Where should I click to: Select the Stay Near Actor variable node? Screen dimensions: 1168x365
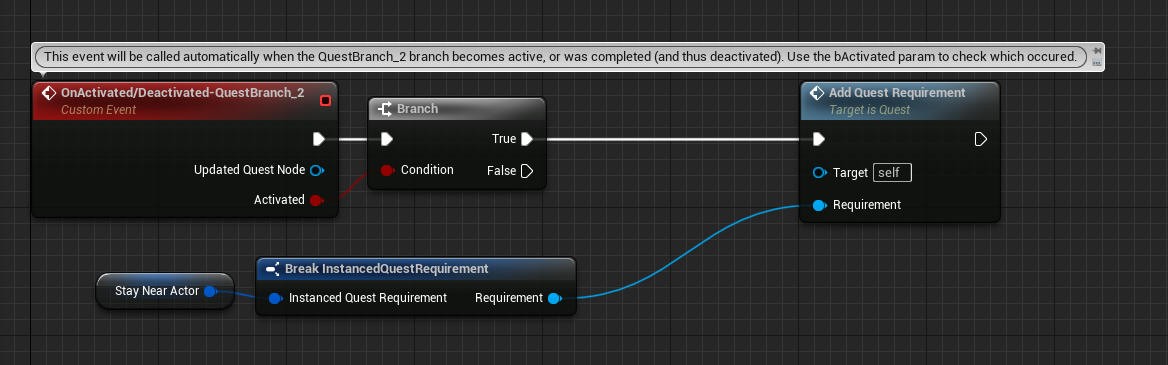tap(165, 291)
